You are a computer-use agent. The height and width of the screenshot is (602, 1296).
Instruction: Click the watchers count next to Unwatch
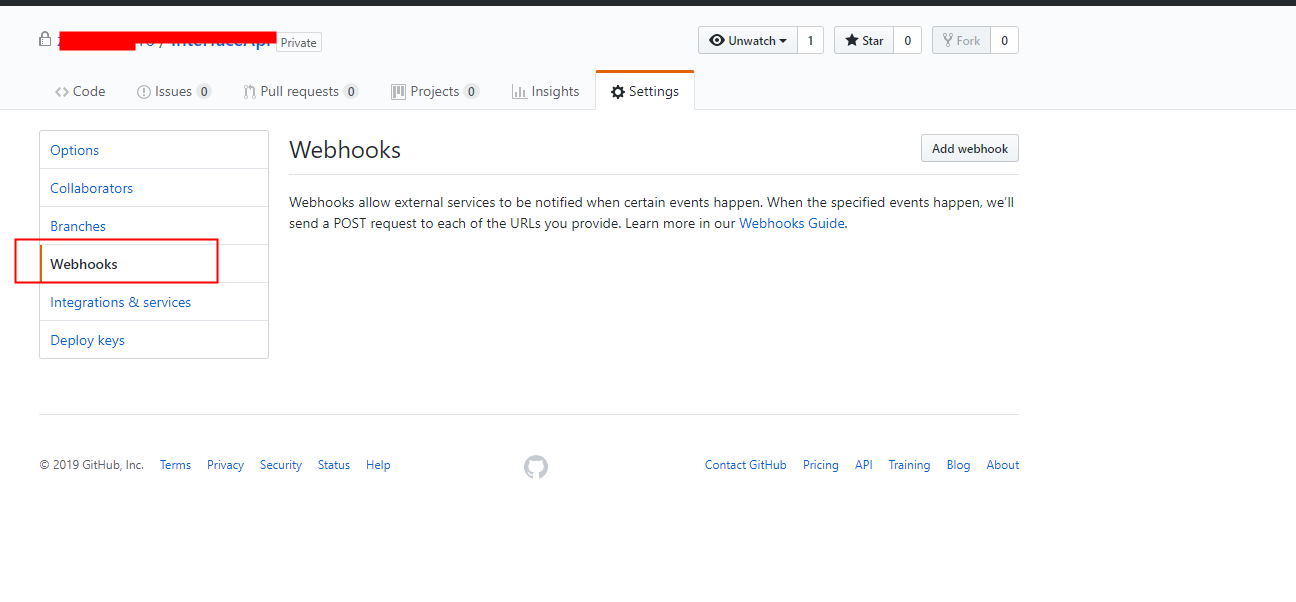coord(810,40)
